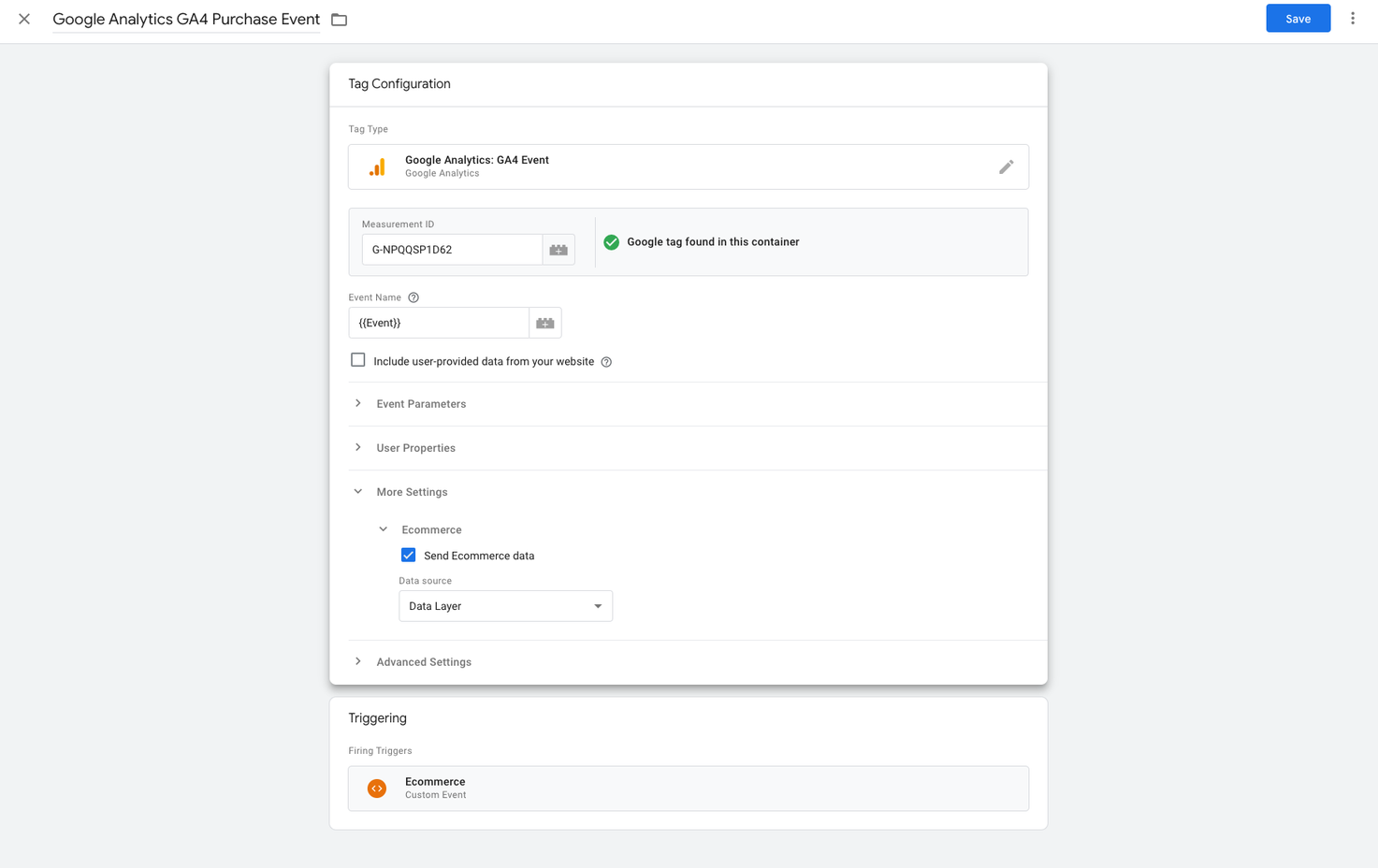The height and width of the screenshot is (868, 1378).
Task: Open help for user-provided data option
Action: (606, 362)
